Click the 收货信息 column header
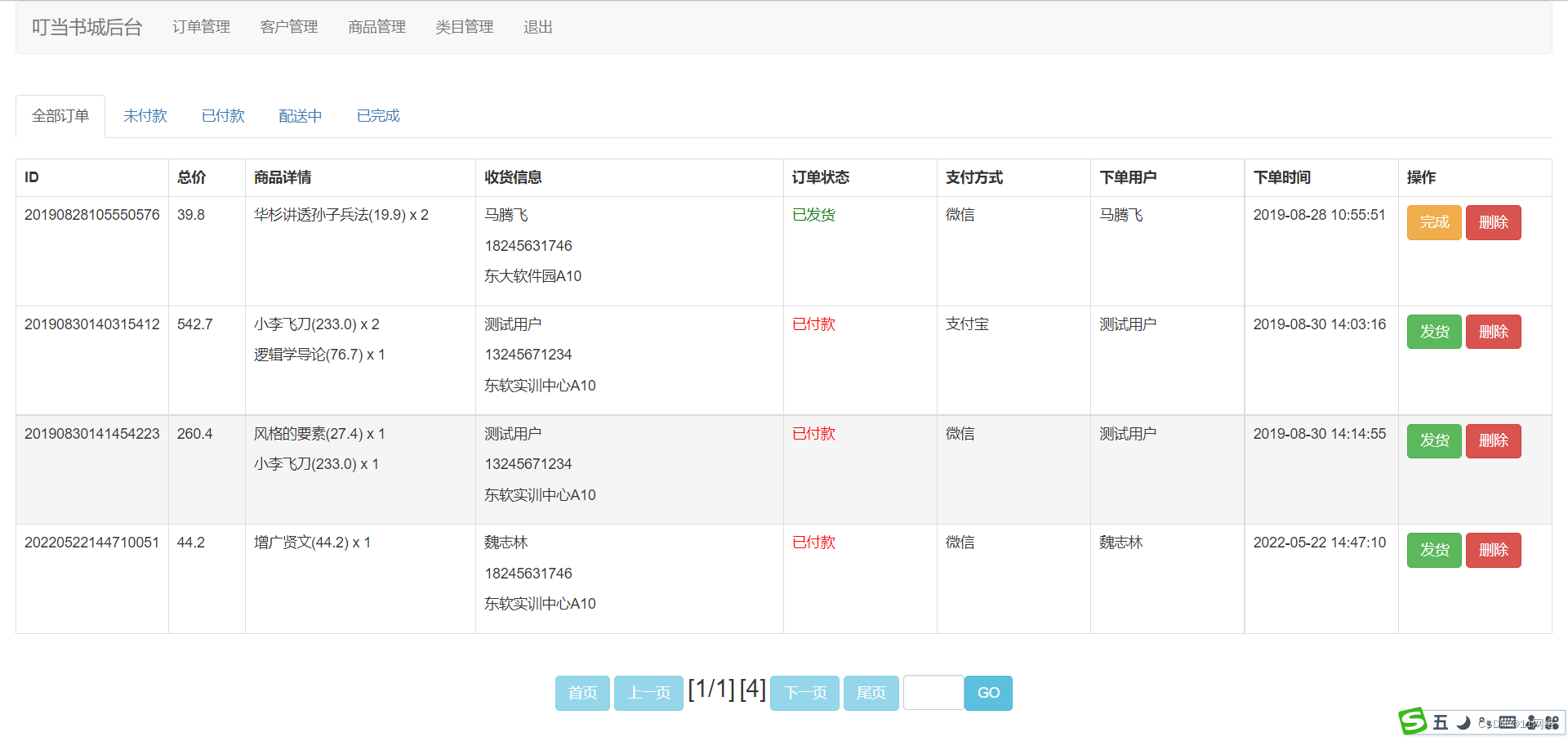This screenshot has height=737, width=1568. (513, 177)
